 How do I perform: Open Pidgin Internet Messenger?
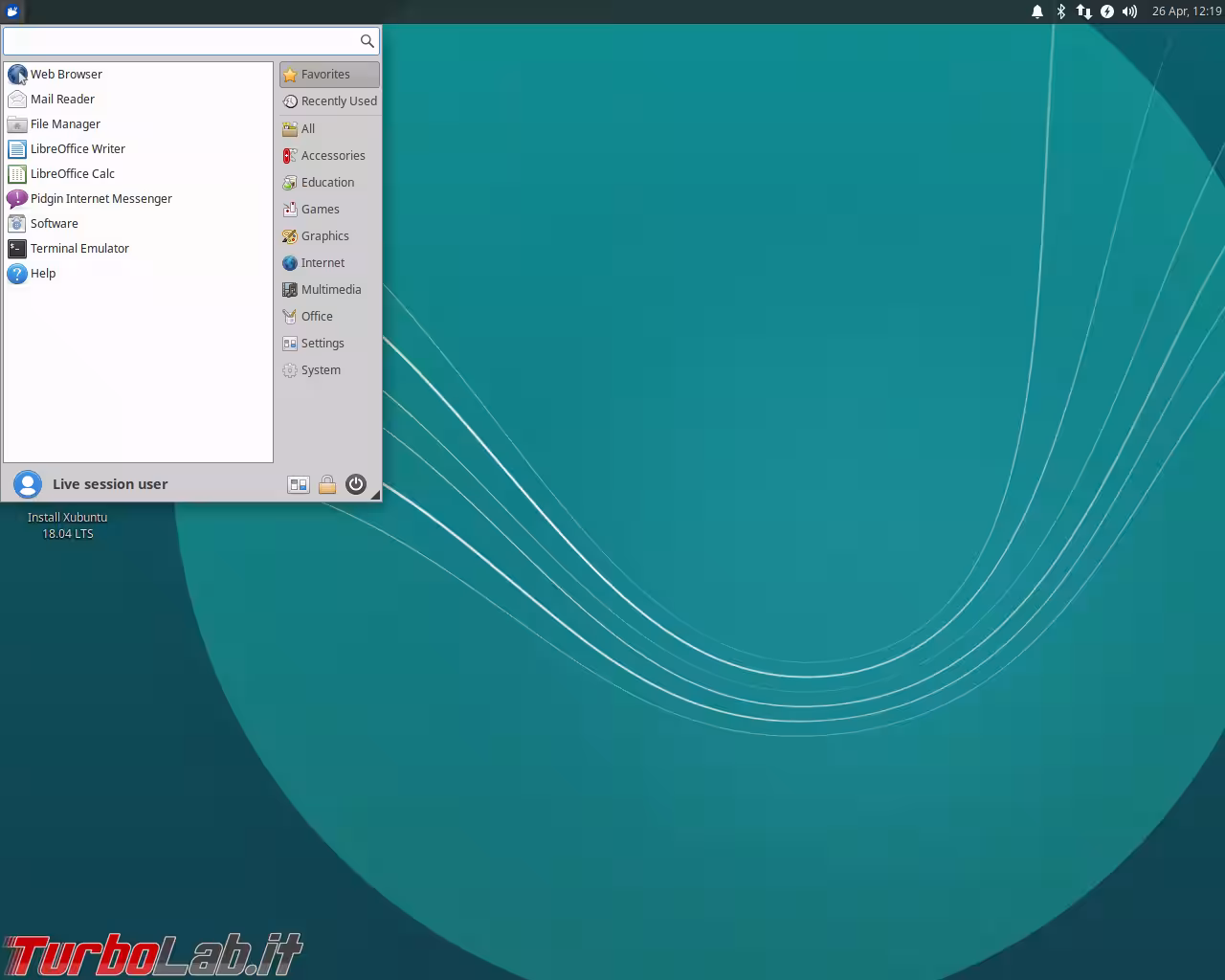[100, 198]
